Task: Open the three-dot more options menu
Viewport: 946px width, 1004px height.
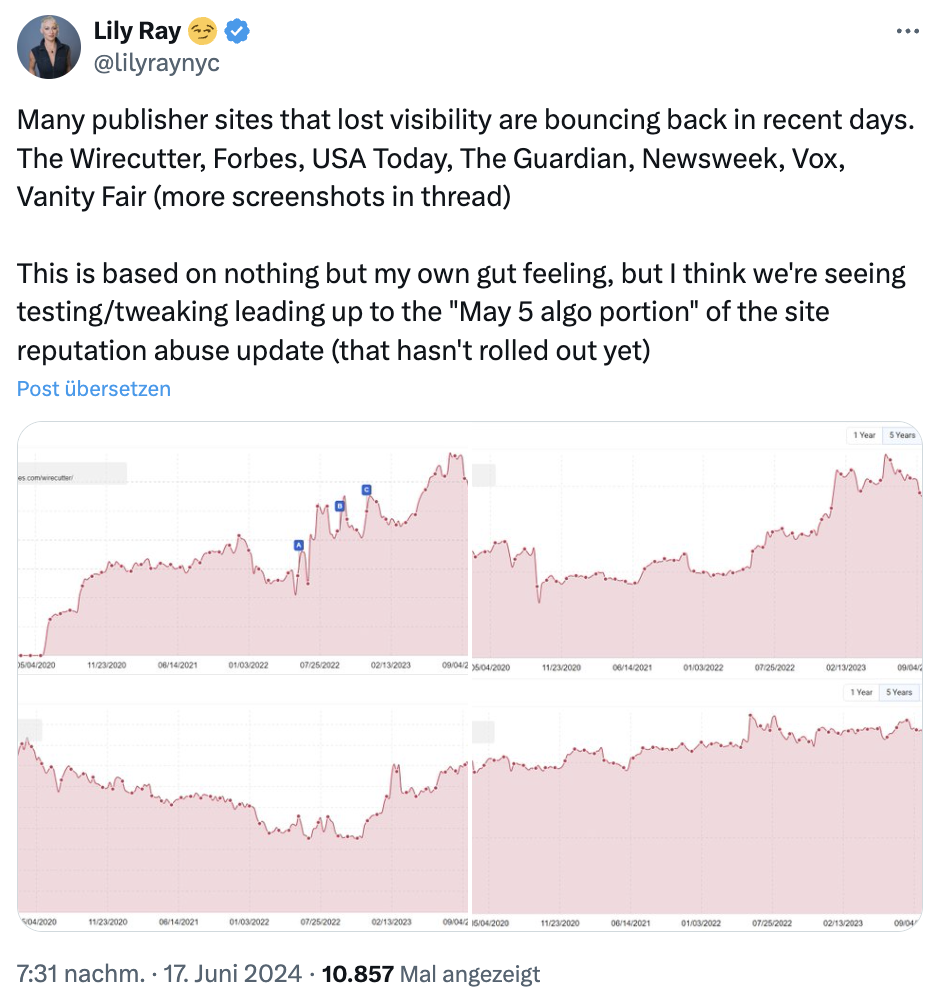Action: click(907, 31)
